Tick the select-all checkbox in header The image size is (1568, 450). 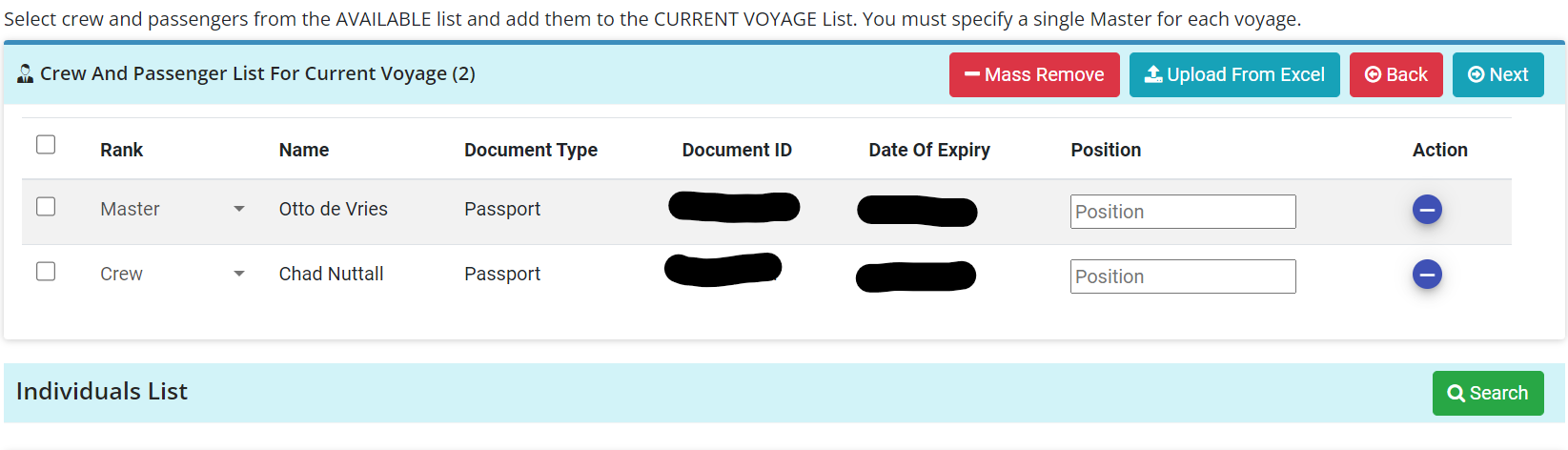point(46,145)
